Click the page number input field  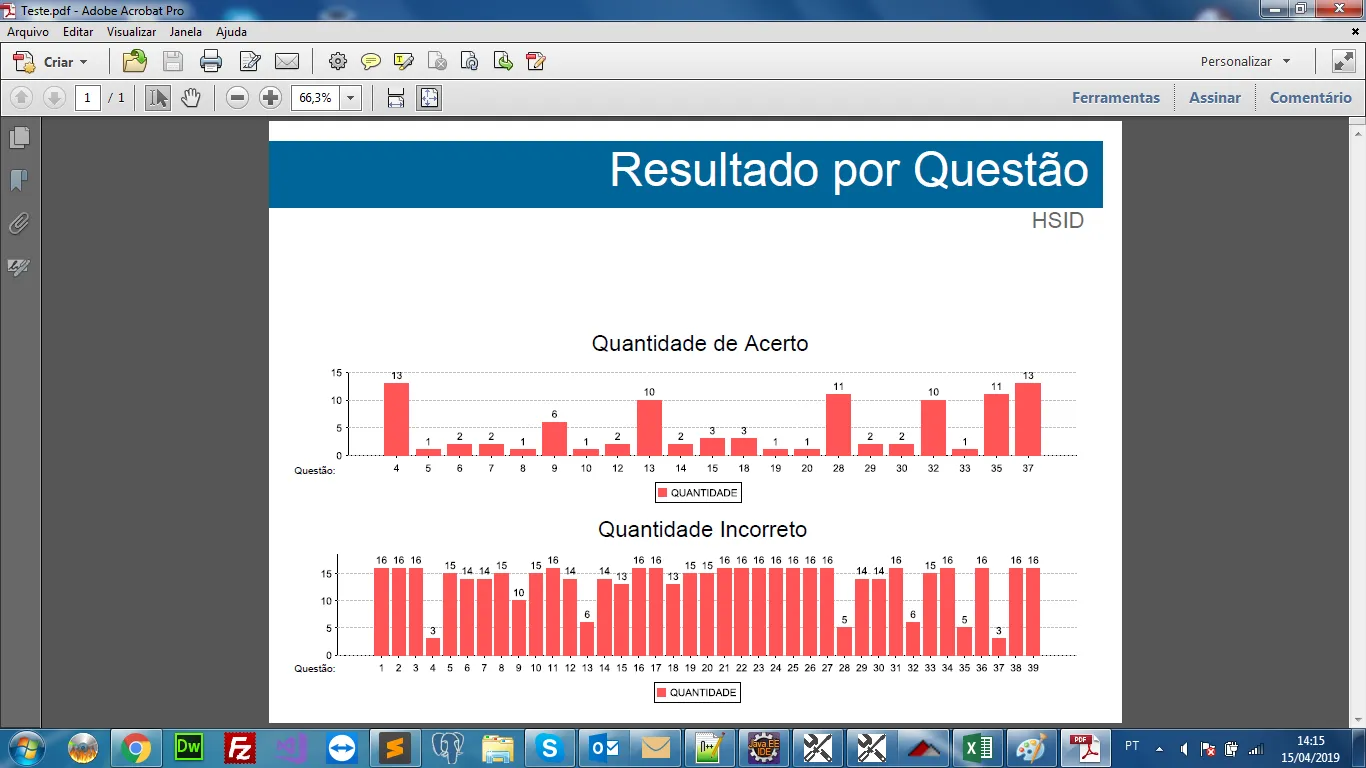[x=88, y=98]
